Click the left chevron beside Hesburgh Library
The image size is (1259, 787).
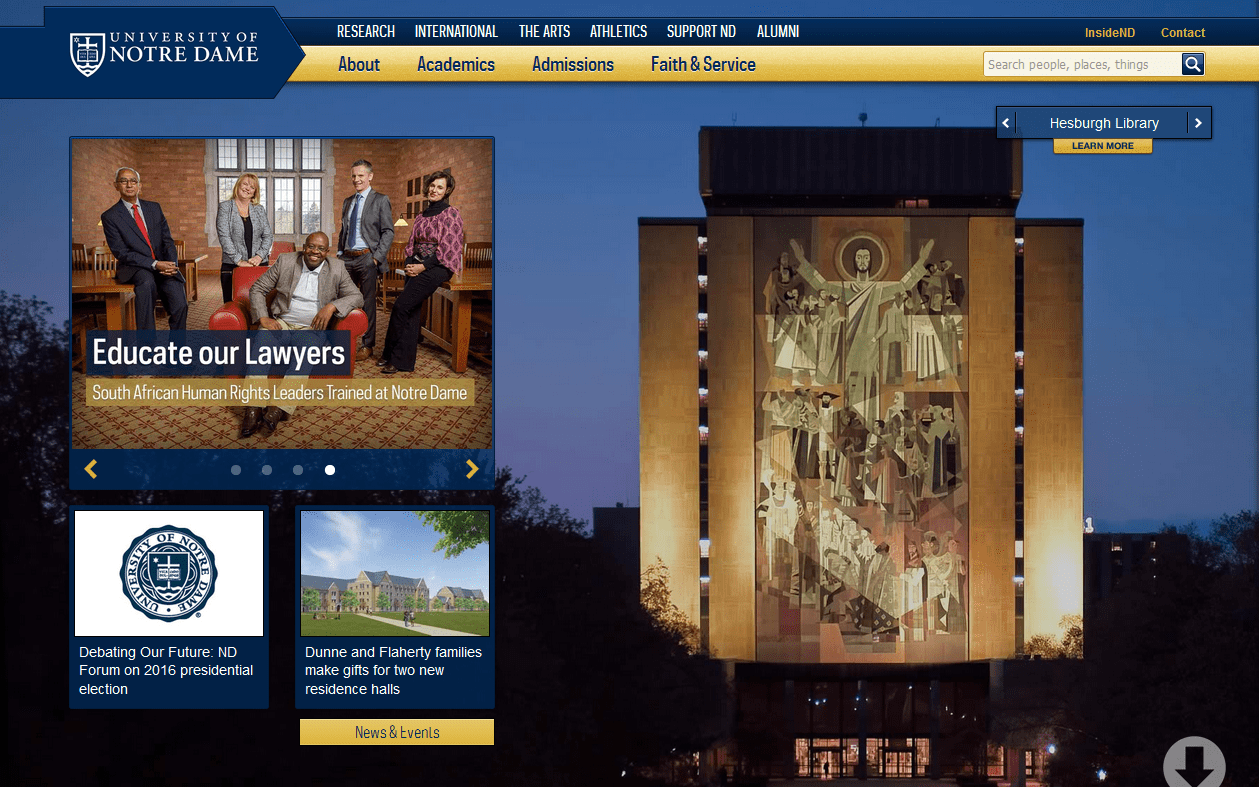click(1006, 122)
